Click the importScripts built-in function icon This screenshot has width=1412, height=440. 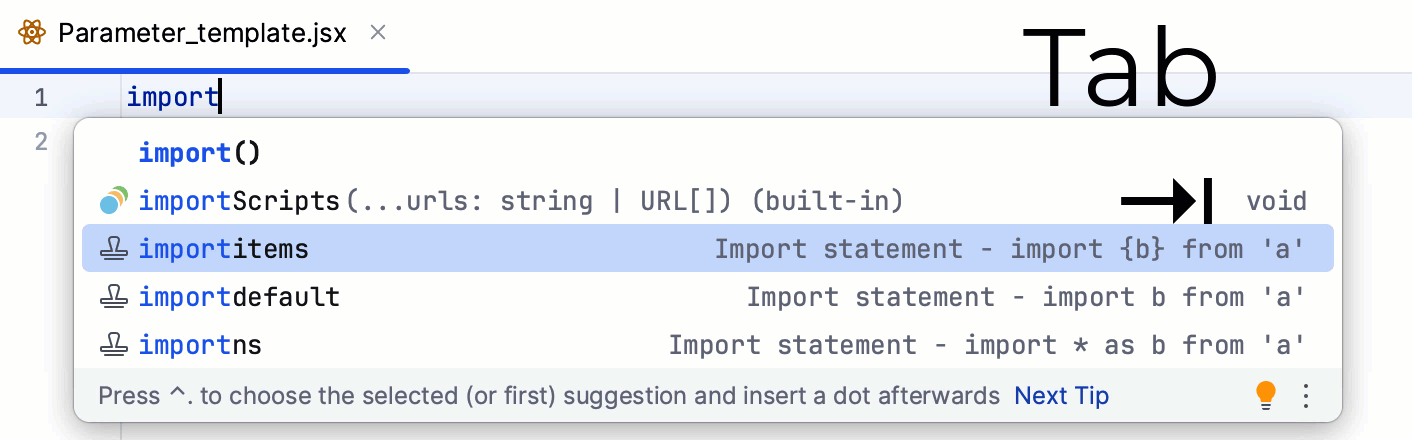(114, 201)
